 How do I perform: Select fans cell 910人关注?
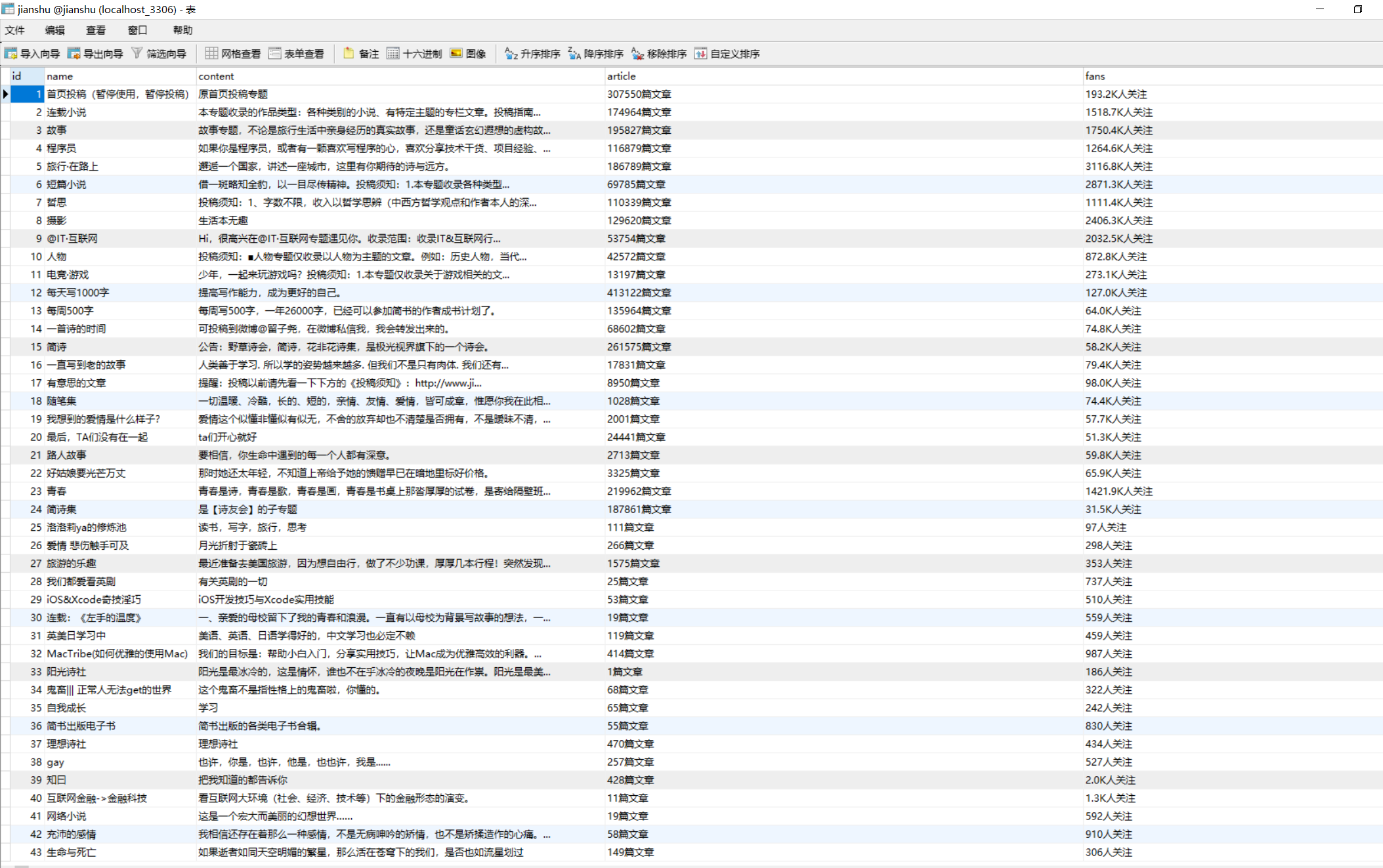tap(1233, 834)
